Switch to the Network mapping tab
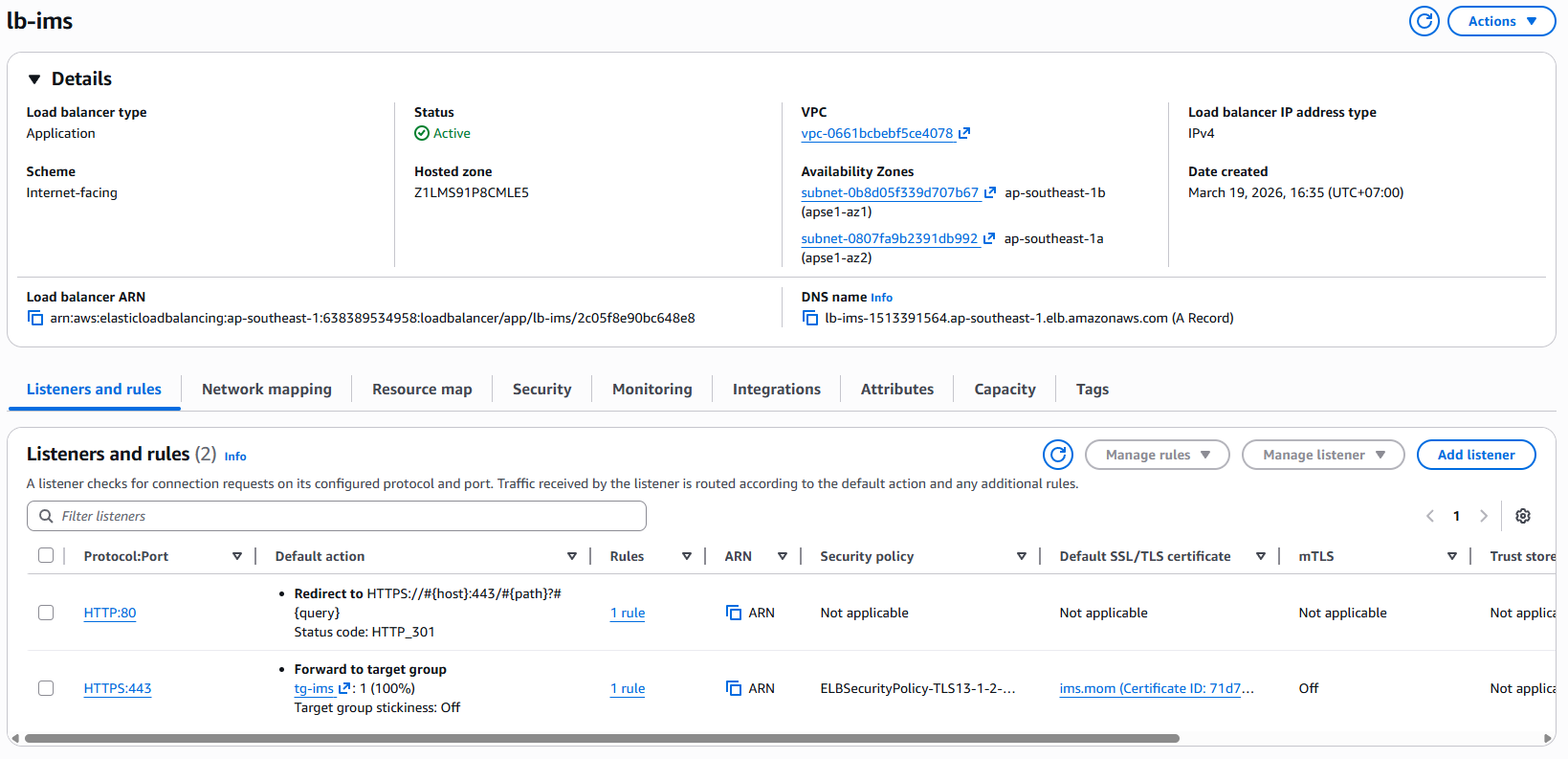Screen dimensions: 1568x759 [x=267, y=390]
